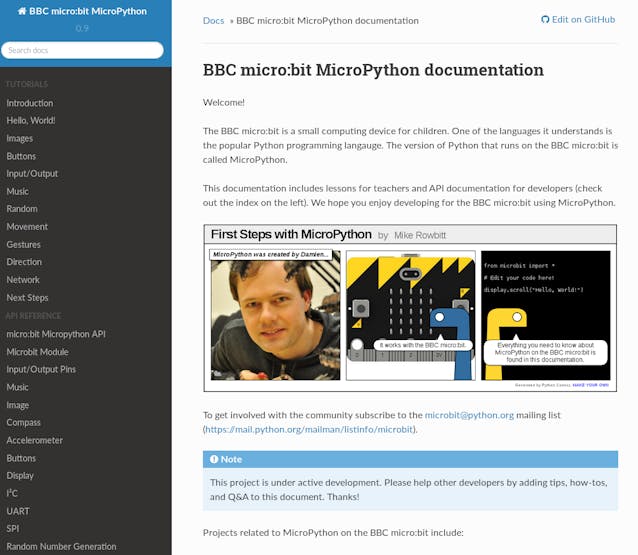Go to the Next Steps page
This screenshot has width=638, height=555.
click(x=27, y=298)
